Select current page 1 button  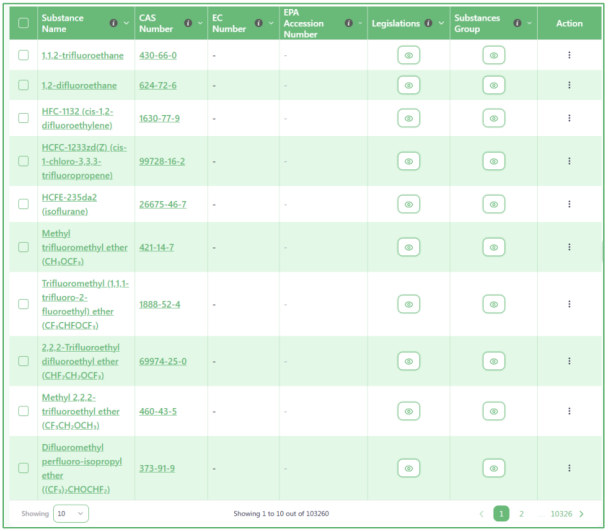coord(501,514)
